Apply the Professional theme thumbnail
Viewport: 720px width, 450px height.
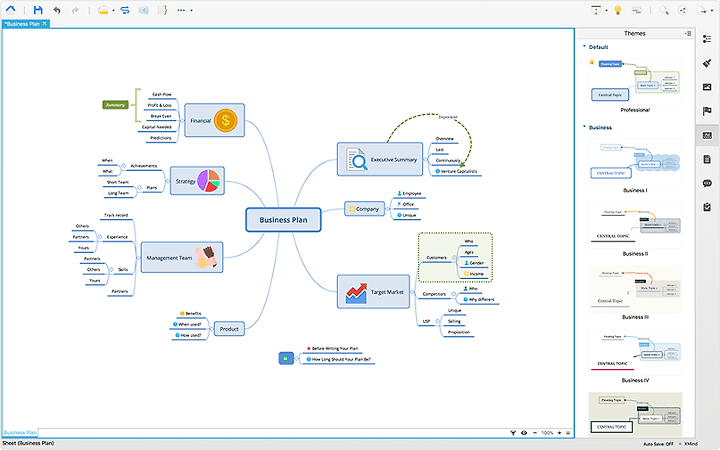click(x=635, y=82)
